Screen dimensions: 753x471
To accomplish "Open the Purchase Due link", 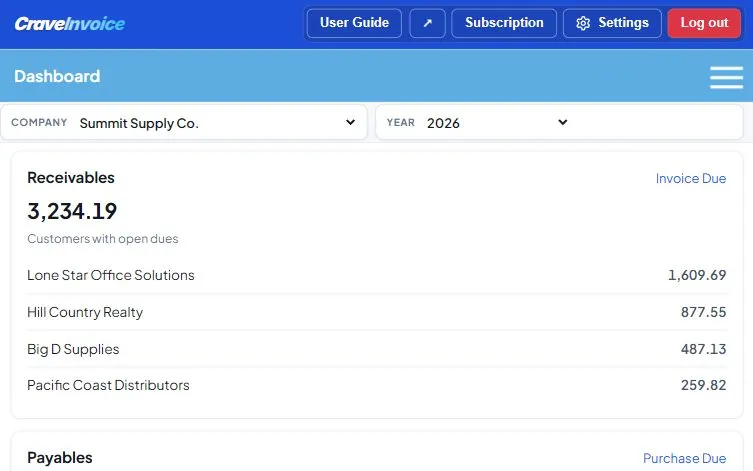I will (x=684, y=459).
